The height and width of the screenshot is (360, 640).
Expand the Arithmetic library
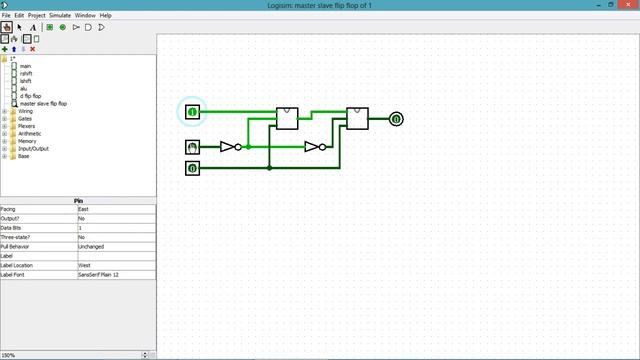(4, 133)
